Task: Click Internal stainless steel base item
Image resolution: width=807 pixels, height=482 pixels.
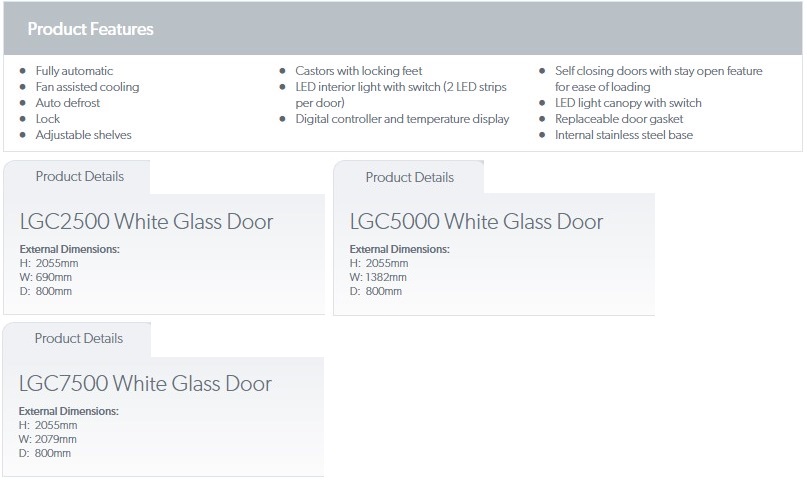Action: [624, 135]
